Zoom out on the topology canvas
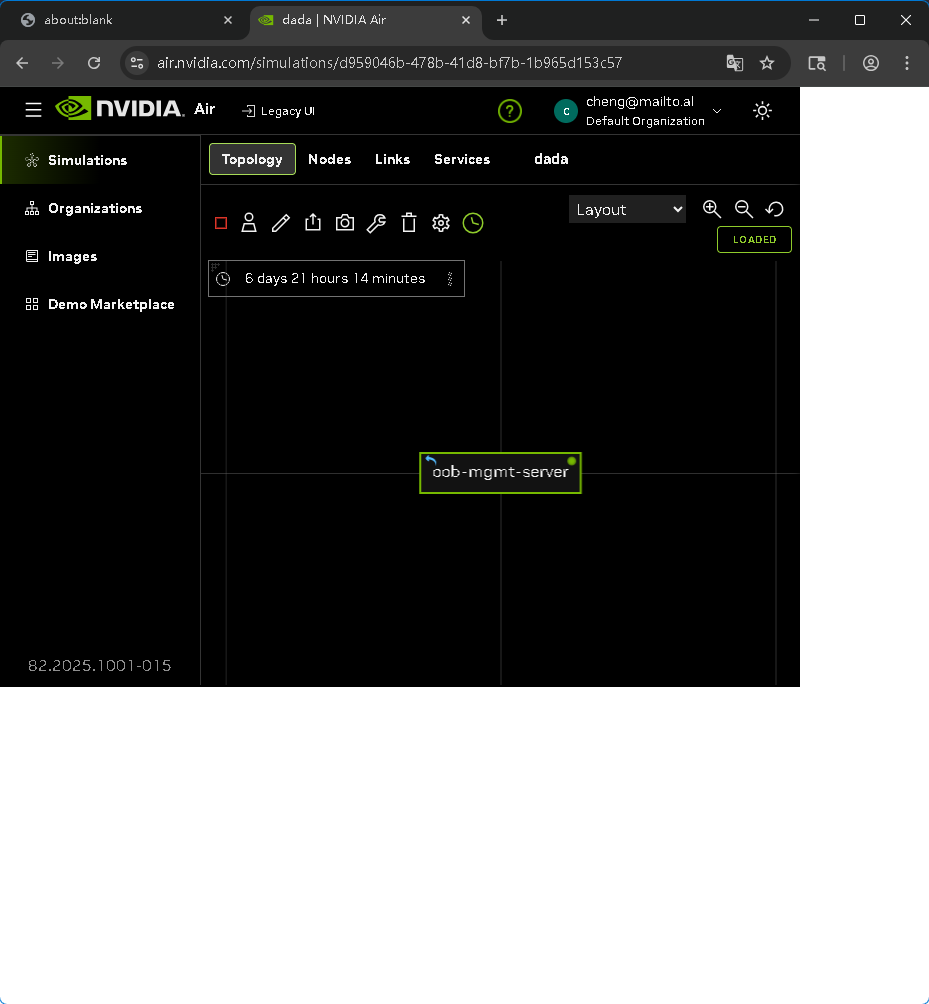 pyautogui.click(x=743, y=209)
